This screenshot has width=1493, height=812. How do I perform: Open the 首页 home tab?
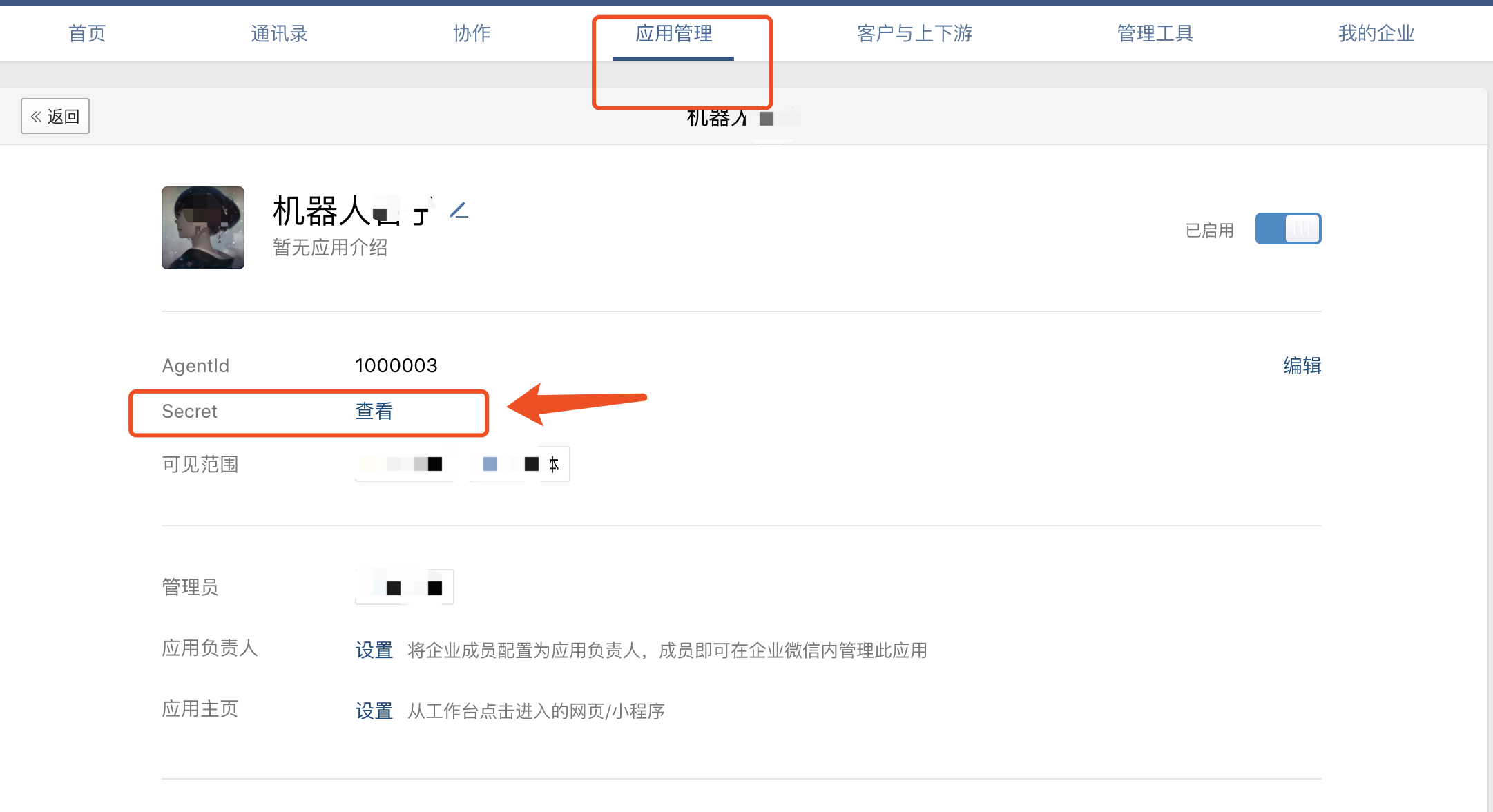click(87, 33)
